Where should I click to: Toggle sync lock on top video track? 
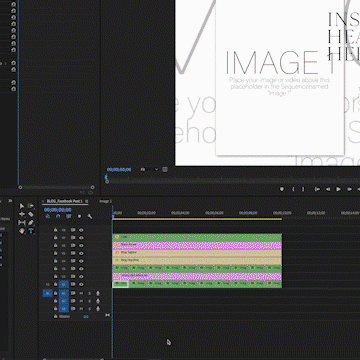pyautogui.click(x=73, y=230)
